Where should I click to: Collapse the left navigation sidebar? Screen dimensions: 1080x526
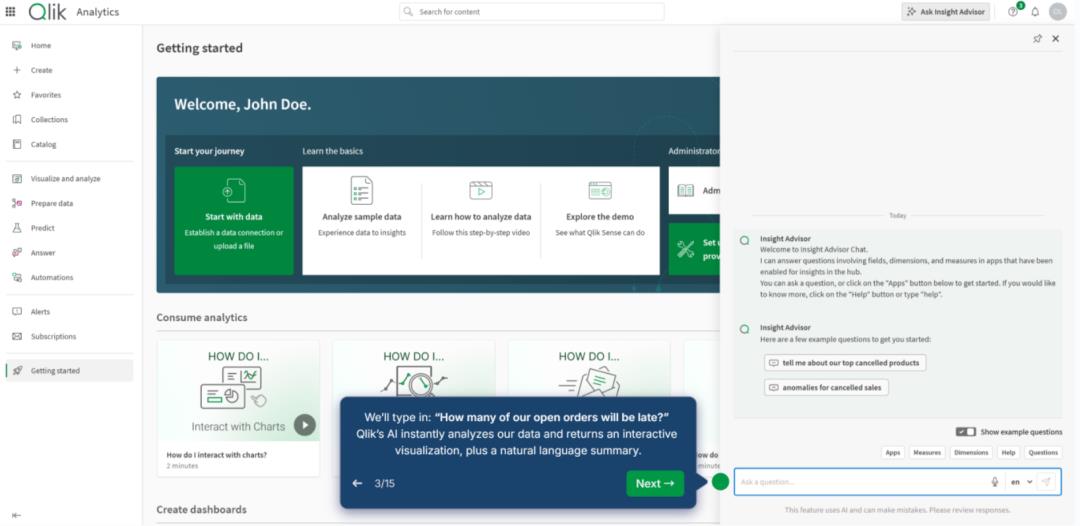coord(16,515)
